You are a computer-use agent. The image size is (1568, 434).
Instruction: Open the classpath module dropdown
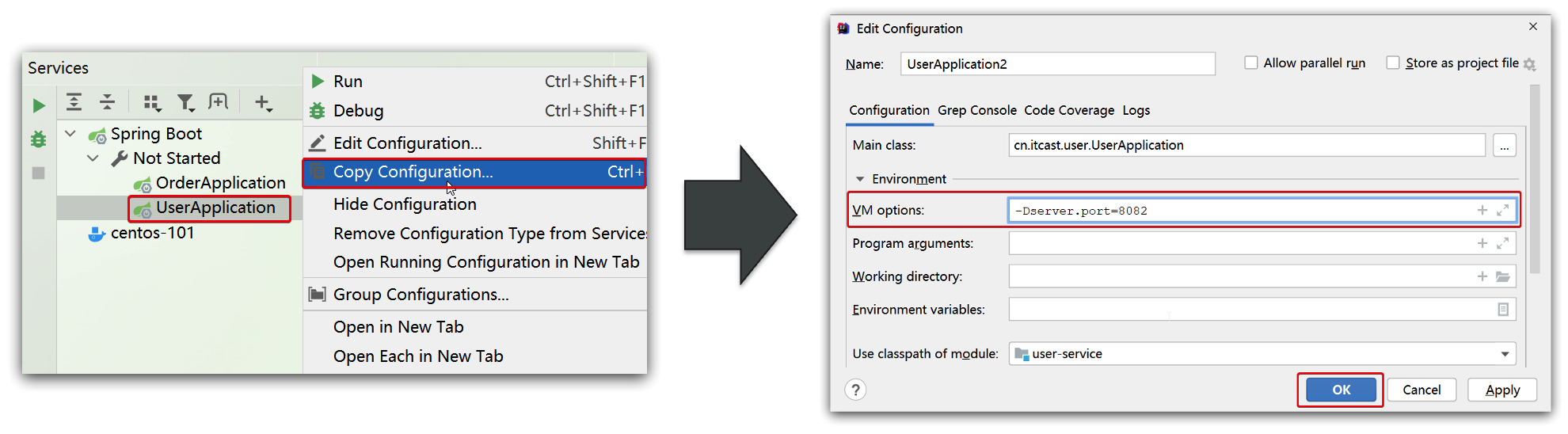coord(1505,354)
